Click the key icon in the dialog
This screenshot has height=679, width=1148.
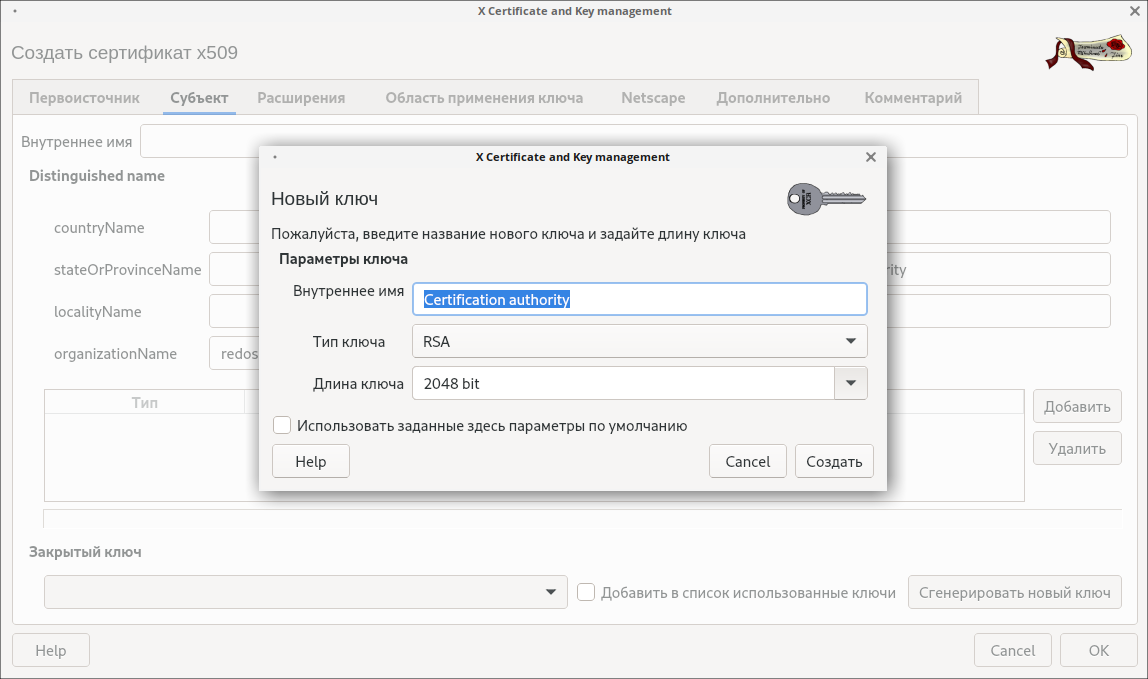click(x=825, y=198)
